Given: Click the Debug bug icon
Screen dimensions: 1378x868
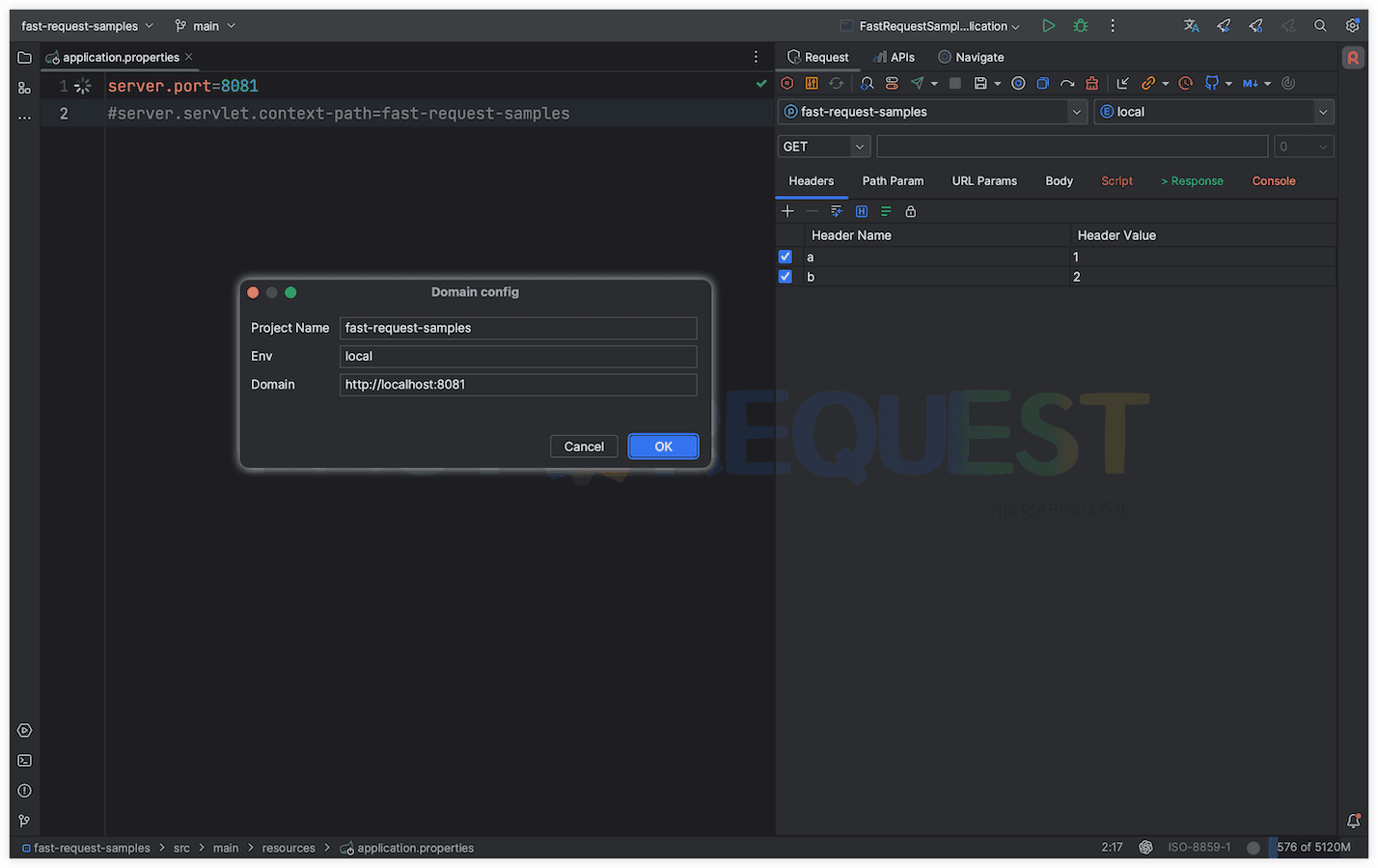Looking at the screenshot, I should click(x=1081, y=26).
